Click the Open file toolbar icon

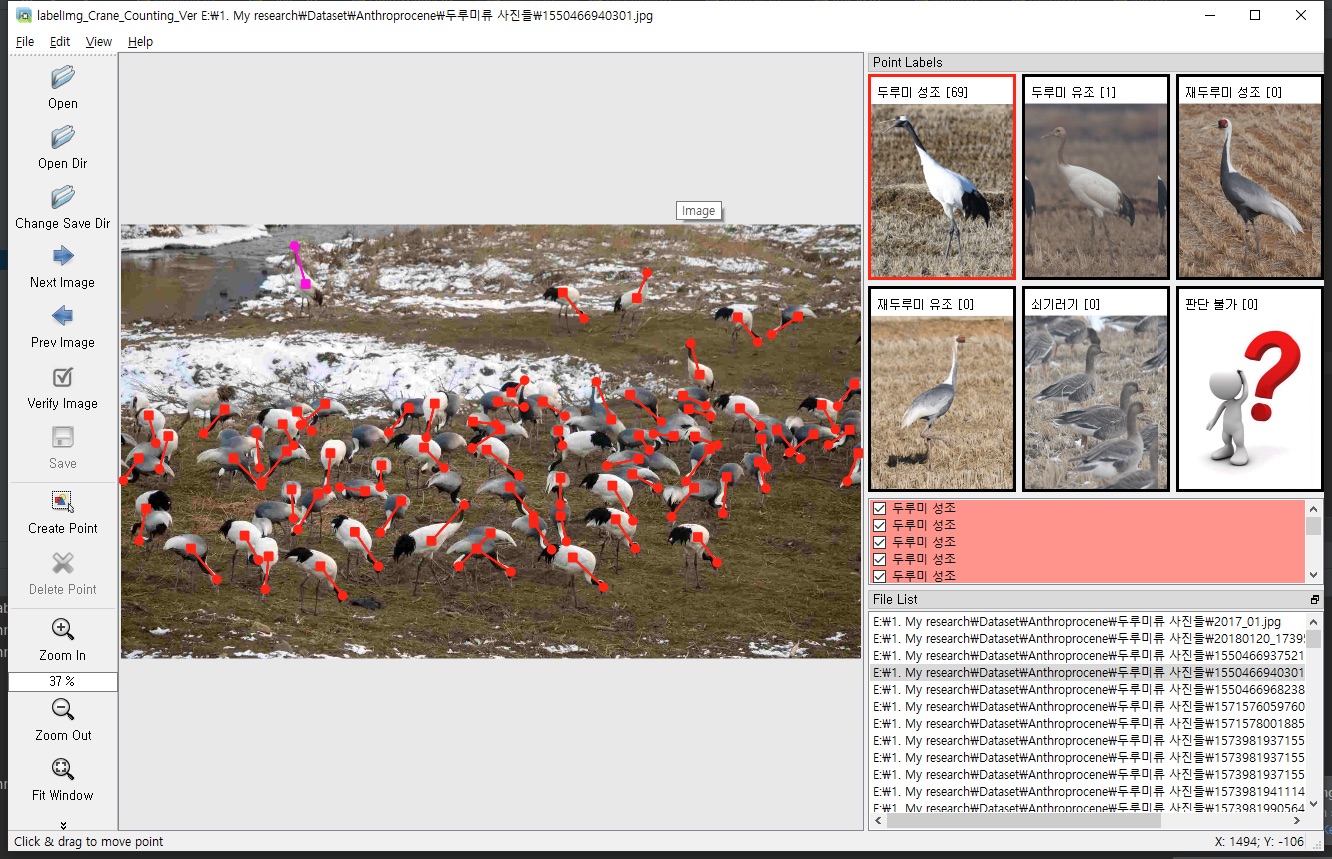(x=62, y=77)
